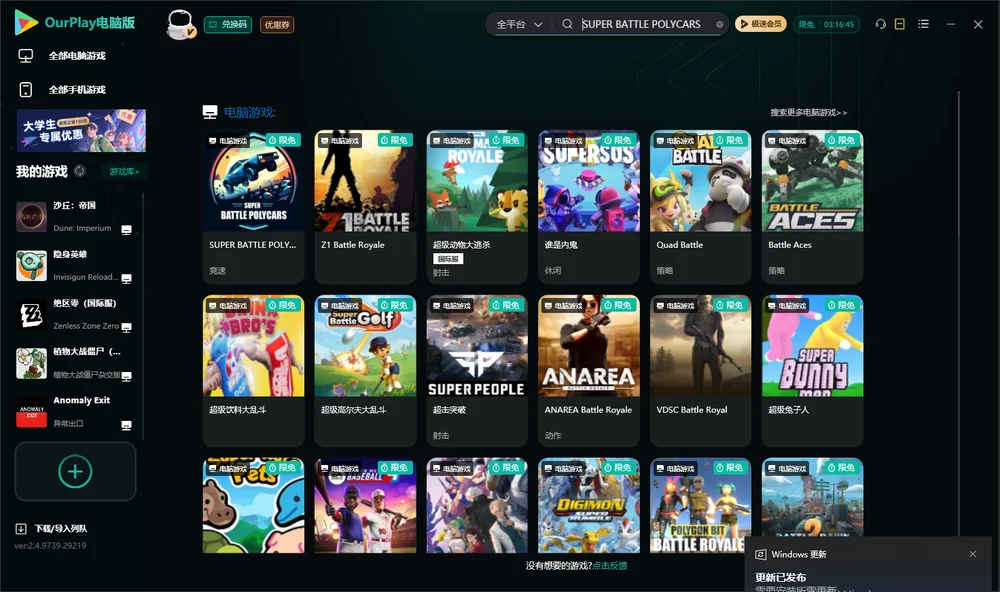Click 竞速 tag under SUPER BATTLE POLYCARS
1000x592 pixels.
217,270
